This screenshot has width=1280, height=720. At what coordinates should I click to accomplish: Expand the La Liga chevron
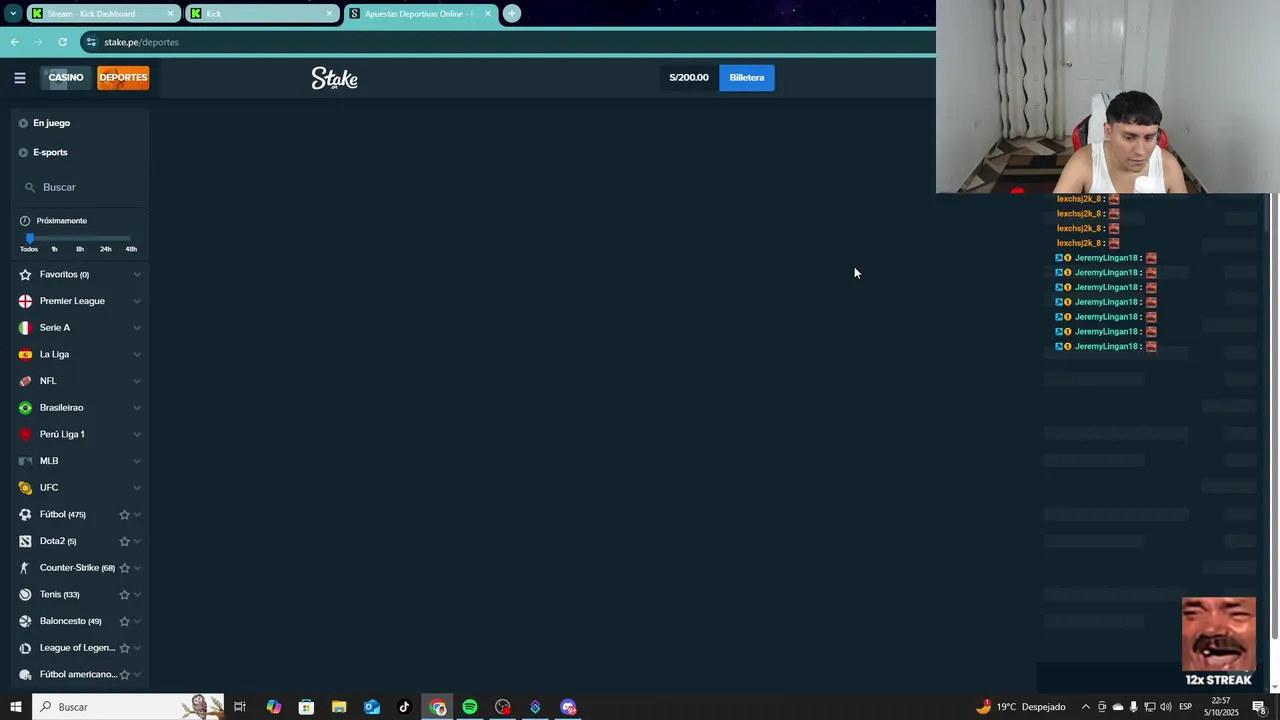[137, 355]
